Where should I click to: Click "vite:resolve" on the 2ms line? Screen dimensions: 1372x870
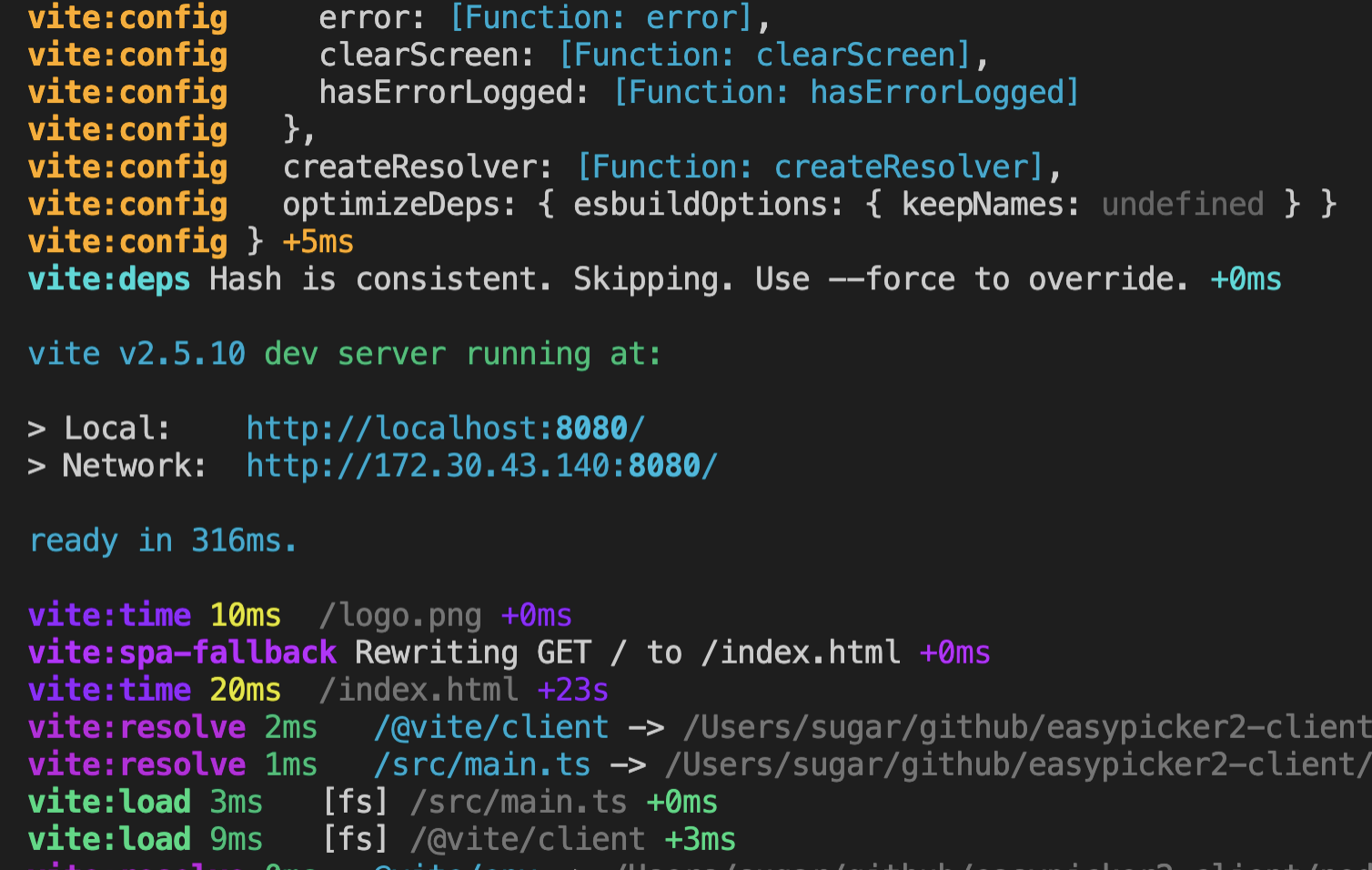coord(136,727)
